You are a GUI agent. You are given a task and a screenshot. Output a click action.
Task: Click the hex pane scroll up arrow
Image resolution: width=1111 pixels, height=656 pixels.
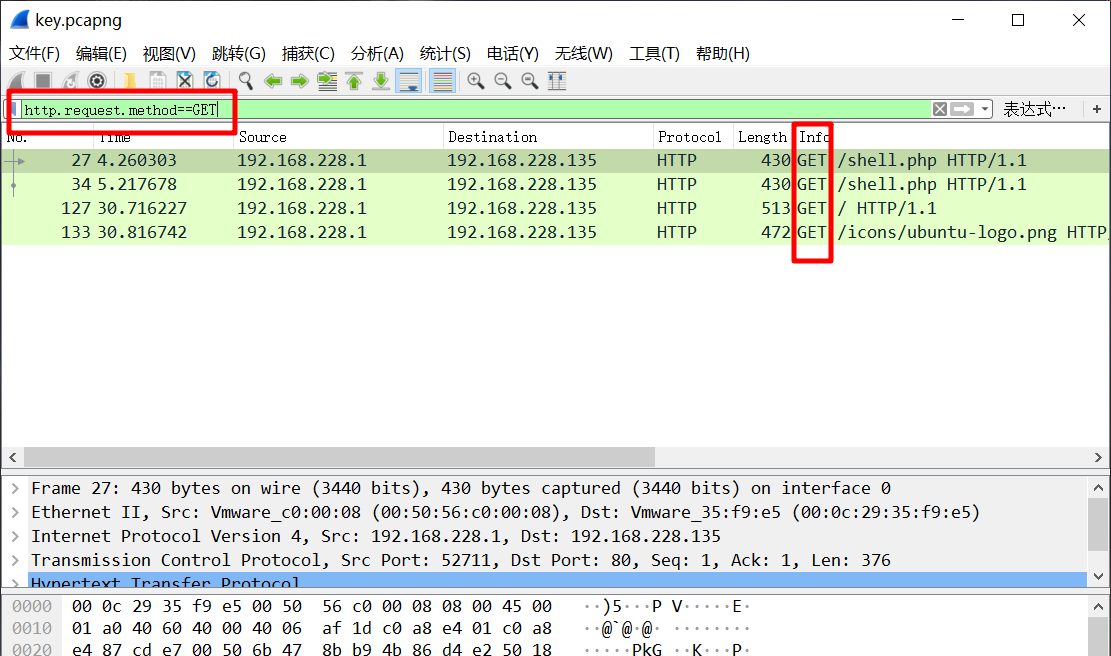pyautogui.click(x=1098, y=607)
